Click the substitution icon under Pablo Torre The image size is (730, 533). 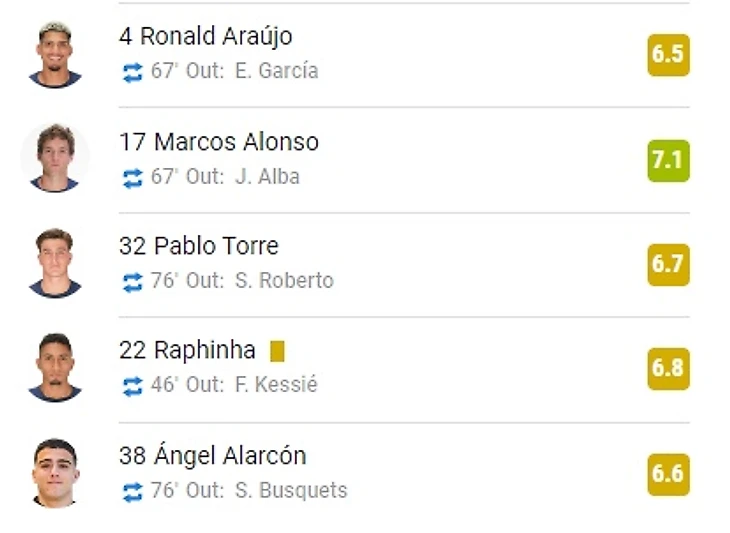click(x=133, y=282)
